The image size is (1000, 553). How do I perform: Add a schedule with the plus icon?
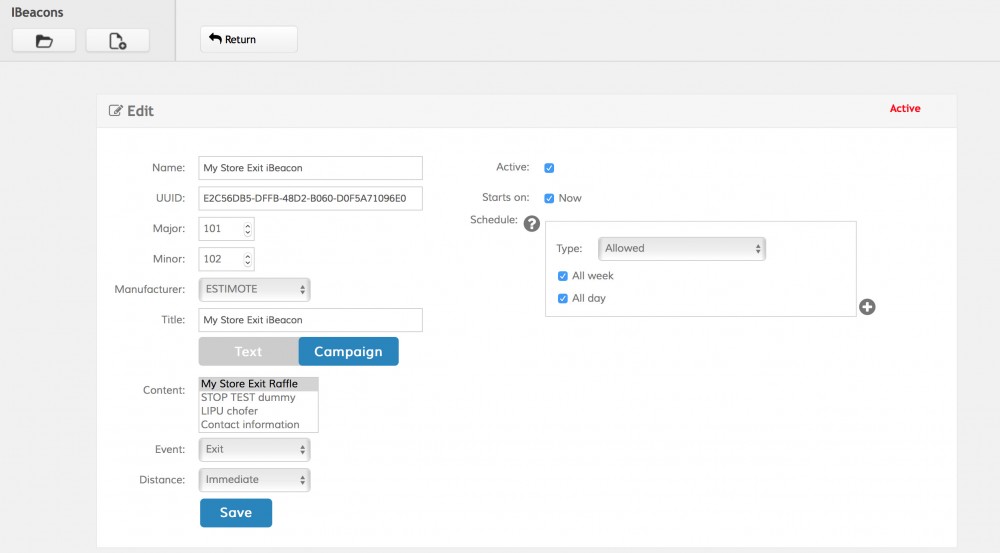(x=867, y=307)
